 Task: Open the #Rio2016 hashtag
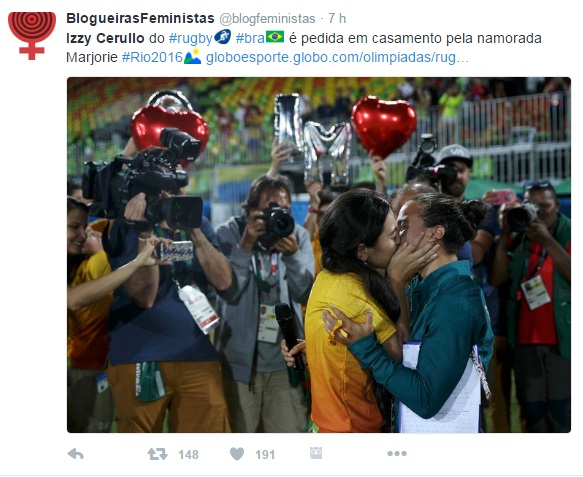[152, 58]
